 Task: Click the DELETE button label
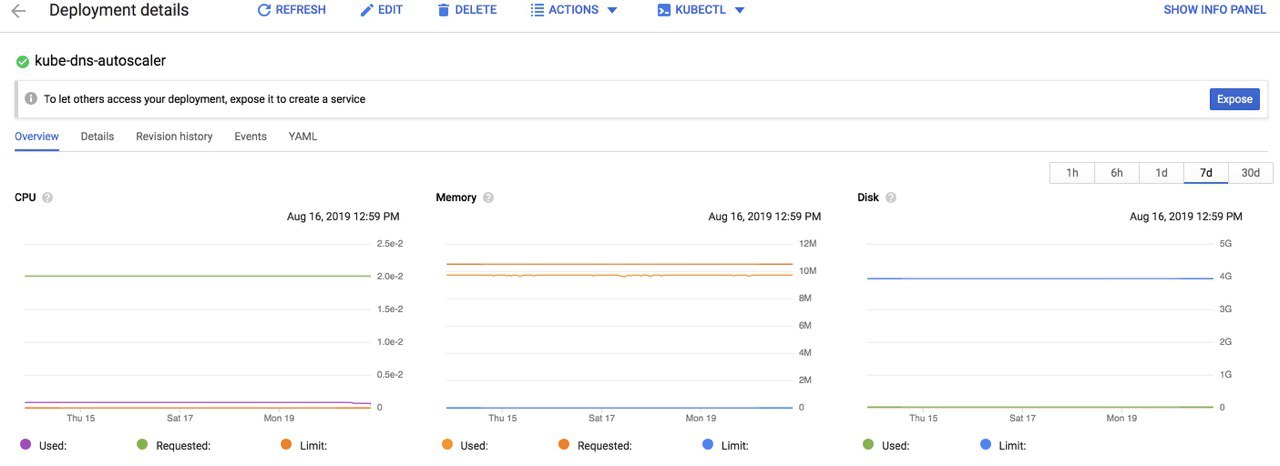point(475,10)
